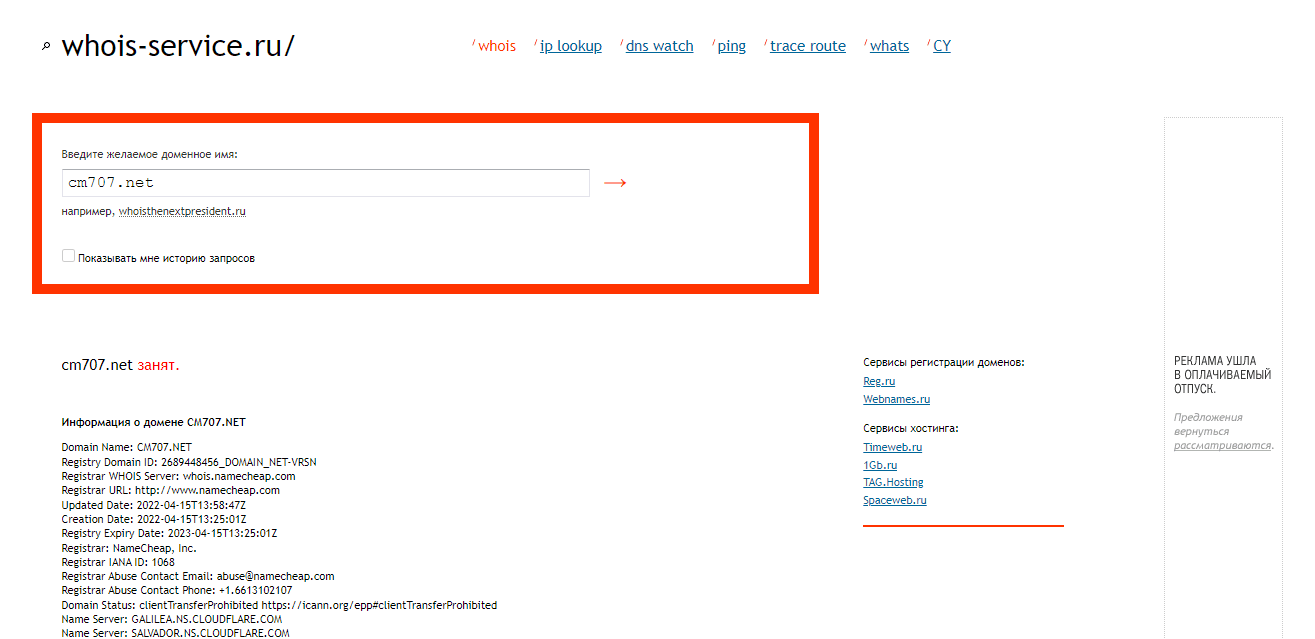Open the CY menu item
Screen dimensions: 1315x639
tap(941, 46)
